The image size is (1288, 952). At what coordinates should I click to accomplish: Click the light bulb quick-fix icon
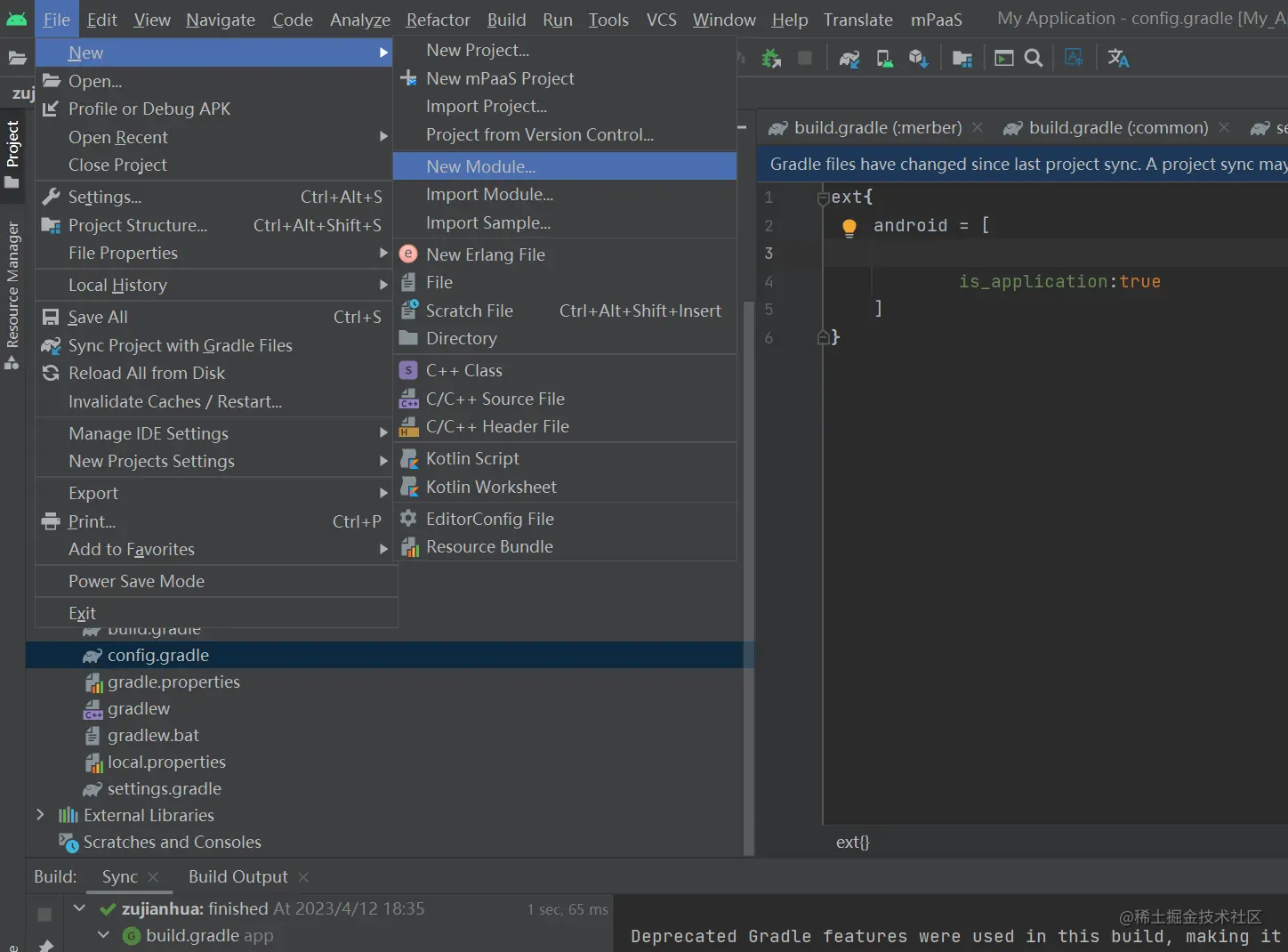click(x=849, y=228)
